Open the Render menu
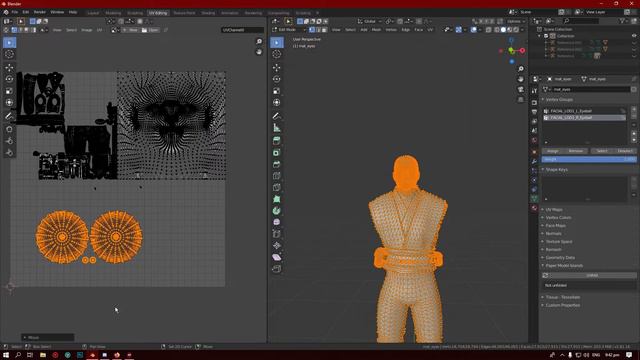Viewport: 640px width, 360px height. click(40, 12)
